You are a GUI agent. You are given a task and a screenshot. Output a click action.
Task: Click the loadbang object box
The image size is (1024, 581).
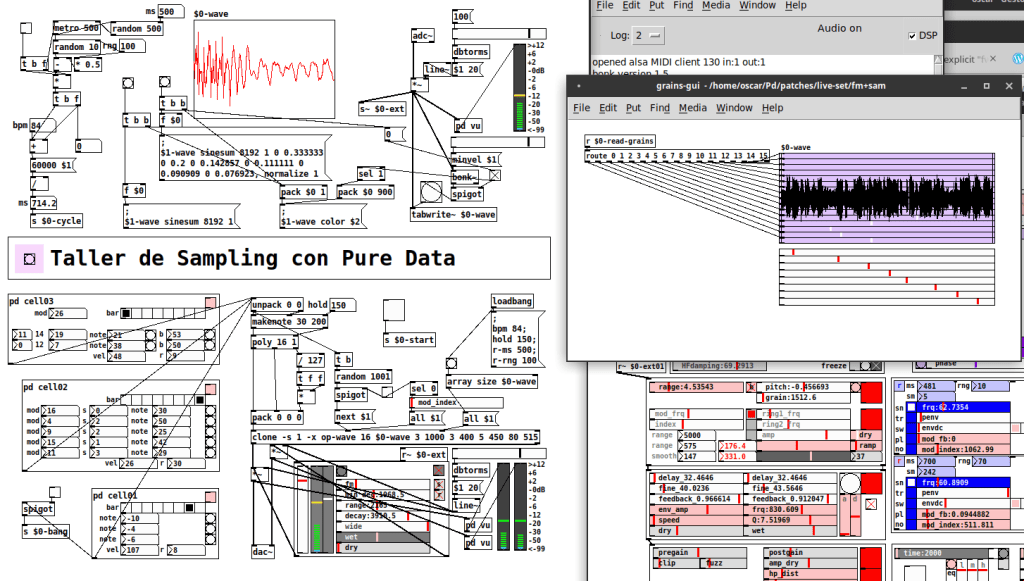[x=513, y=301]
